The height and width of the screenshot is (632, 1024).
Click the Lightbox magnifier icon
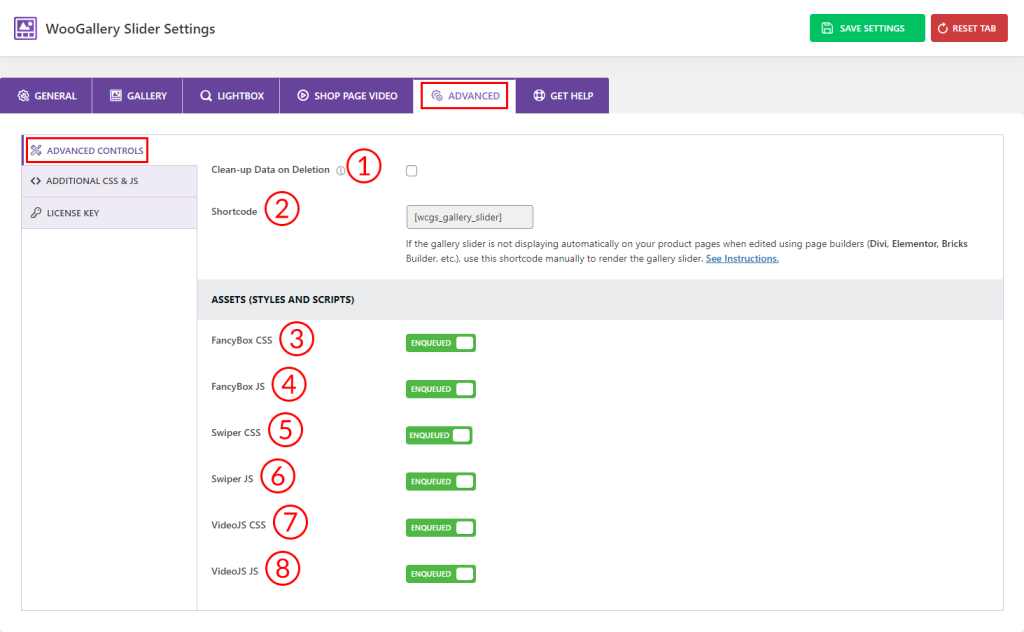tap(206, 95)
